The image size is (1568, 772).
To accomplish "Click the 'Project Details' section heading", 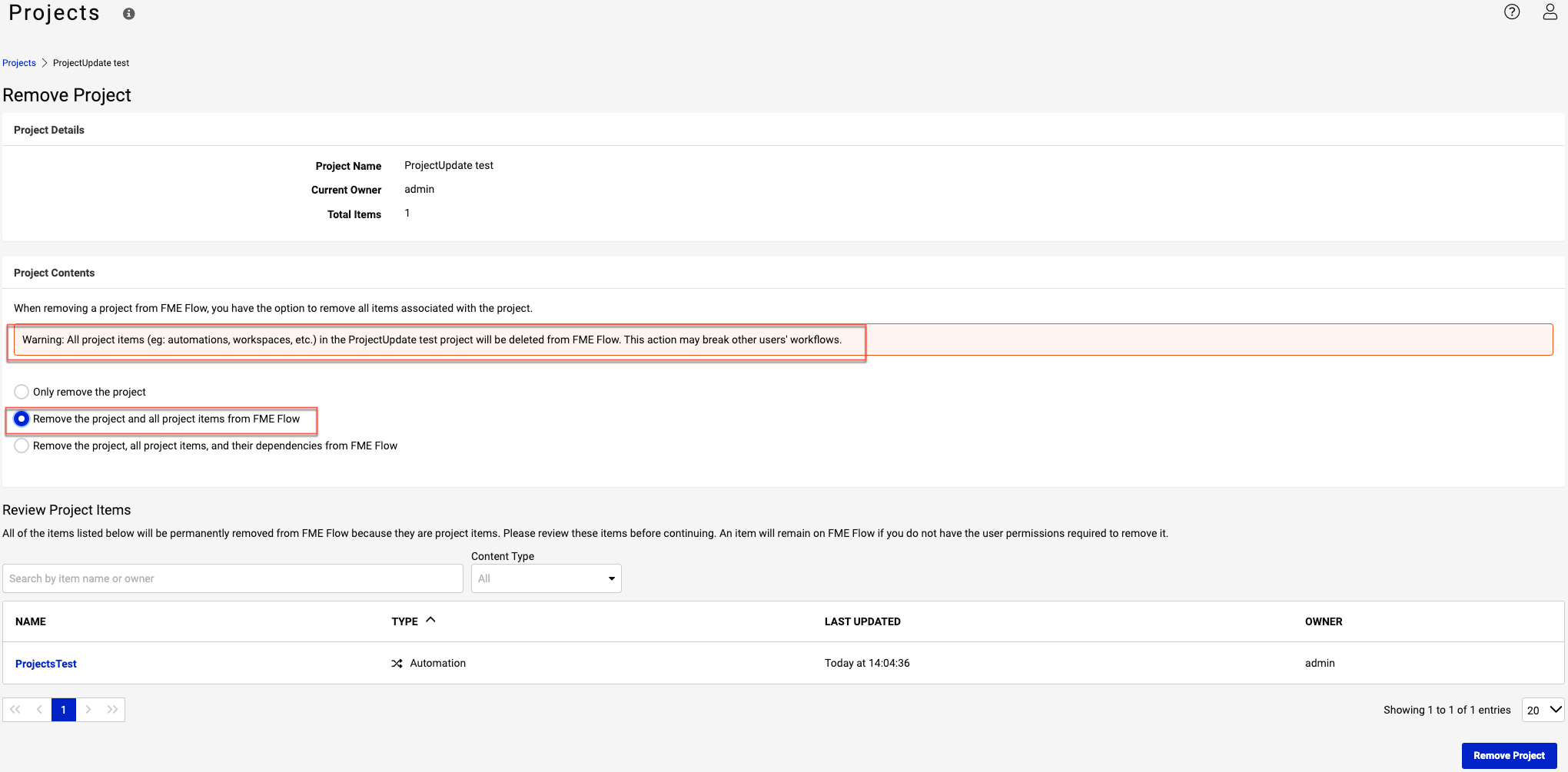I will pyautogui.click(x=49, y=130).
